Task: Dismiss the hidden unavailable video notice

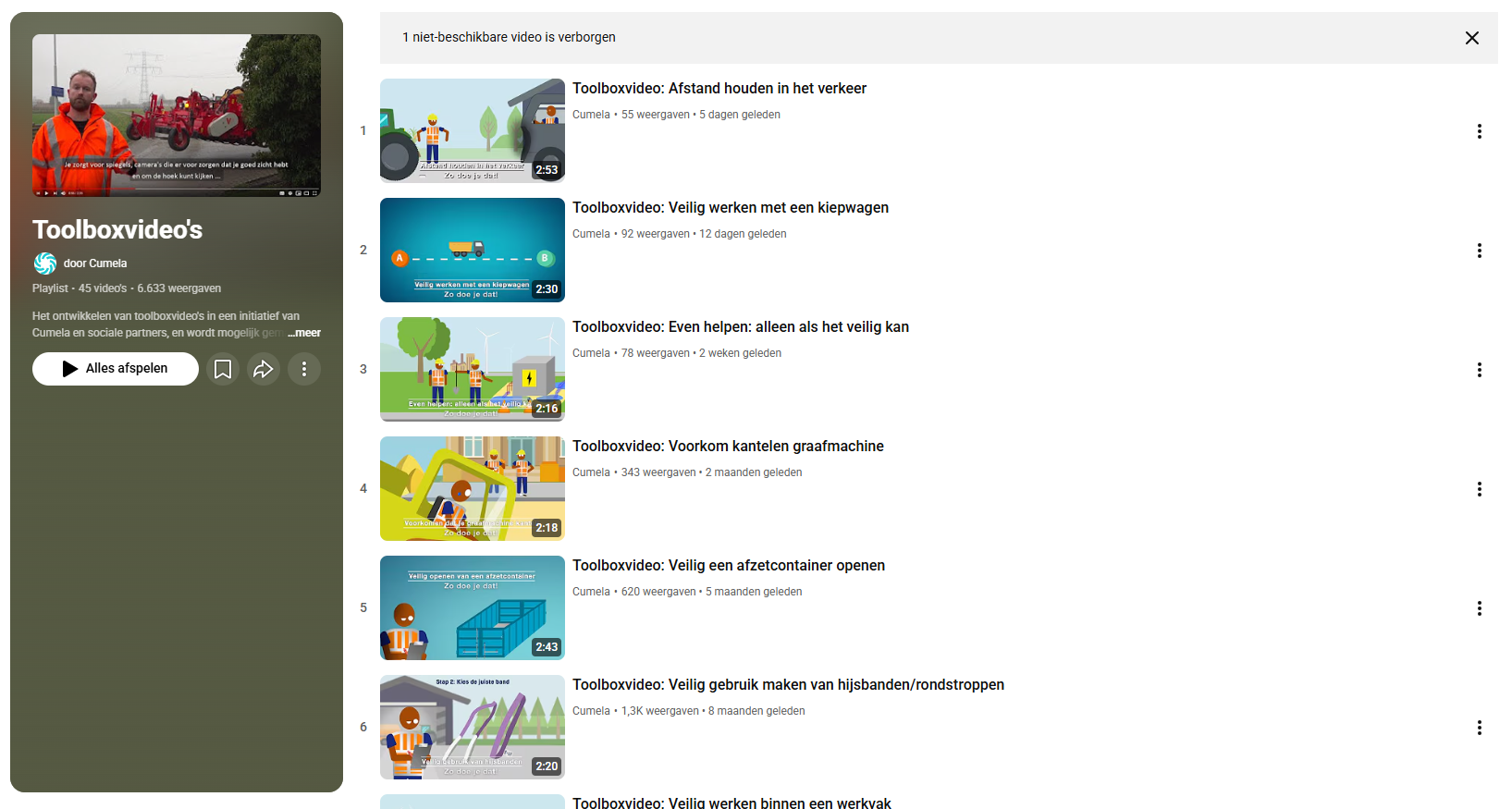Action: (x=1472, y=38)
